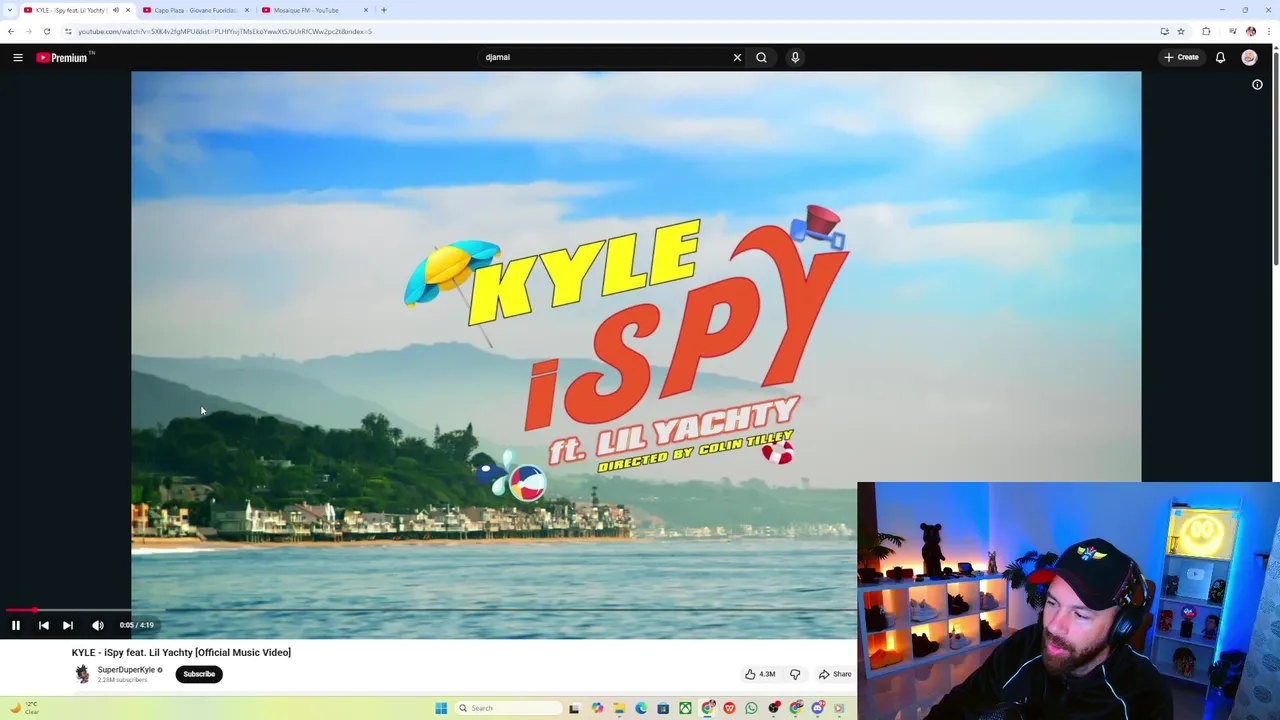The width and height of the screenshot is (1280, 720).
Task: Close the Capo Plaza tab
Action: click(247, 10)
